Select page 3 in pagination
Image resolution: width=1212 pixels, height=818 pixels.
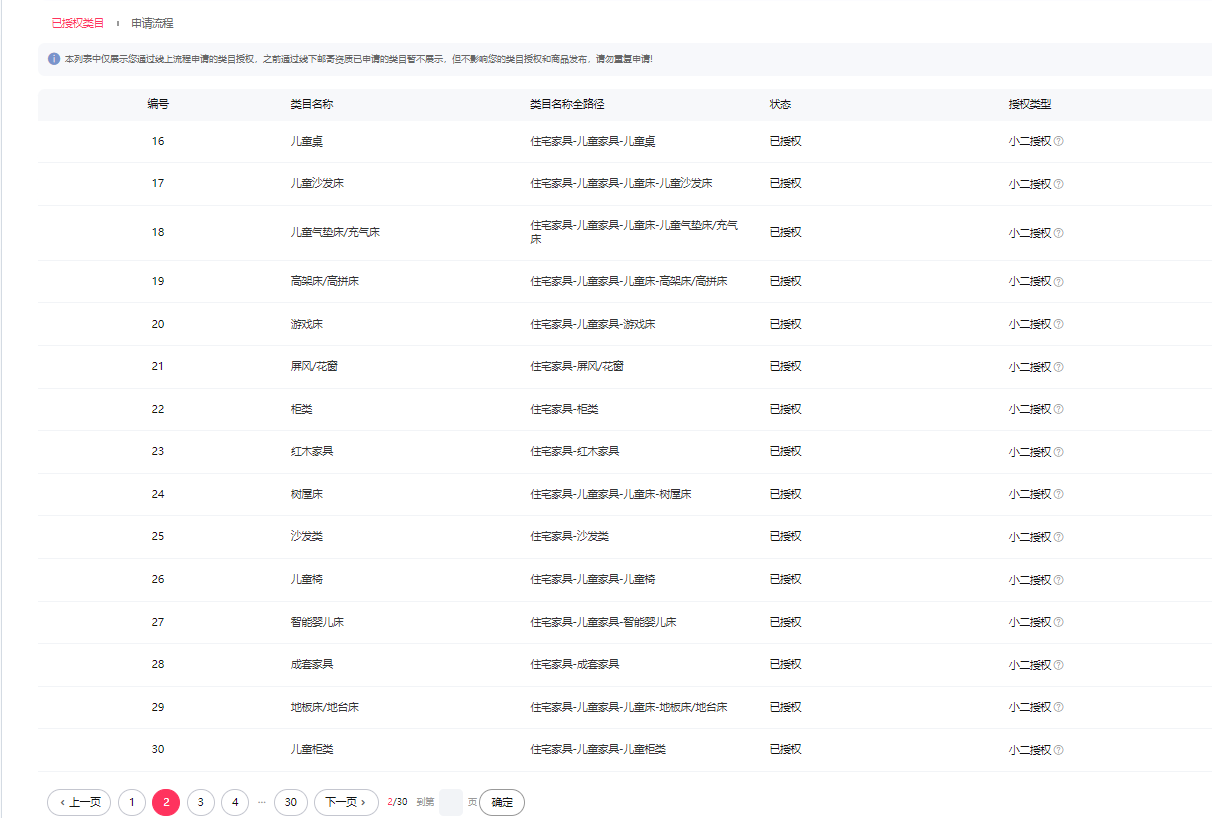[200, 802]
